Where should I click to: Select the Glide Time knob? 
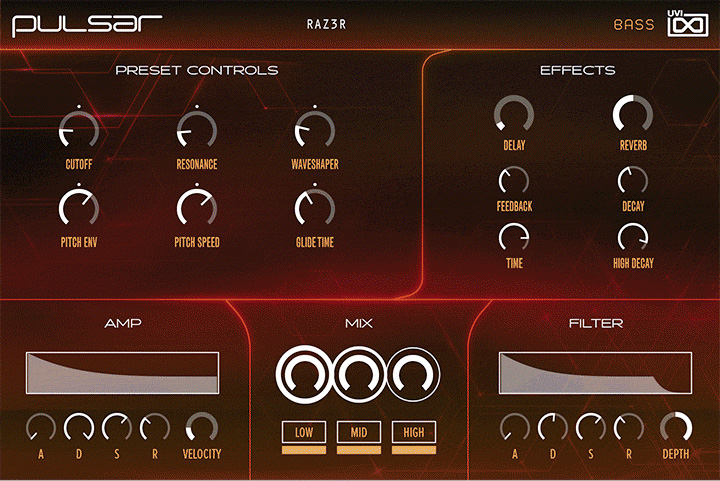(315, 208)
